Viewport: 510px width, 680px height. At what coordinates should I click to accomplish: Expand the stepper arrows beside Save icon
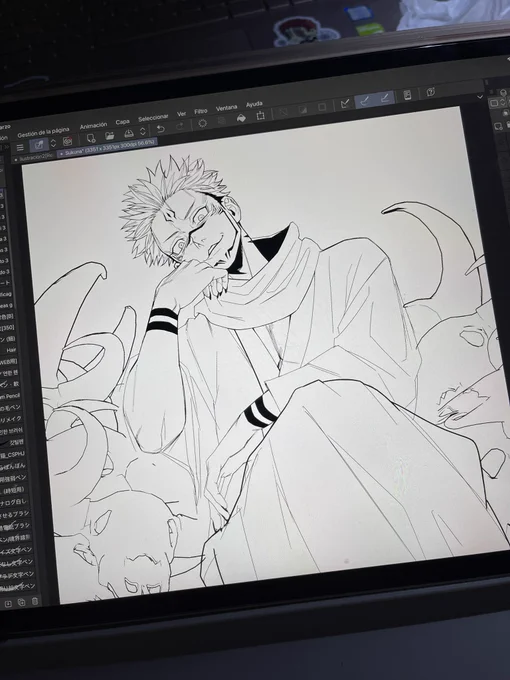pyautogui.click(x=142, y=131)
